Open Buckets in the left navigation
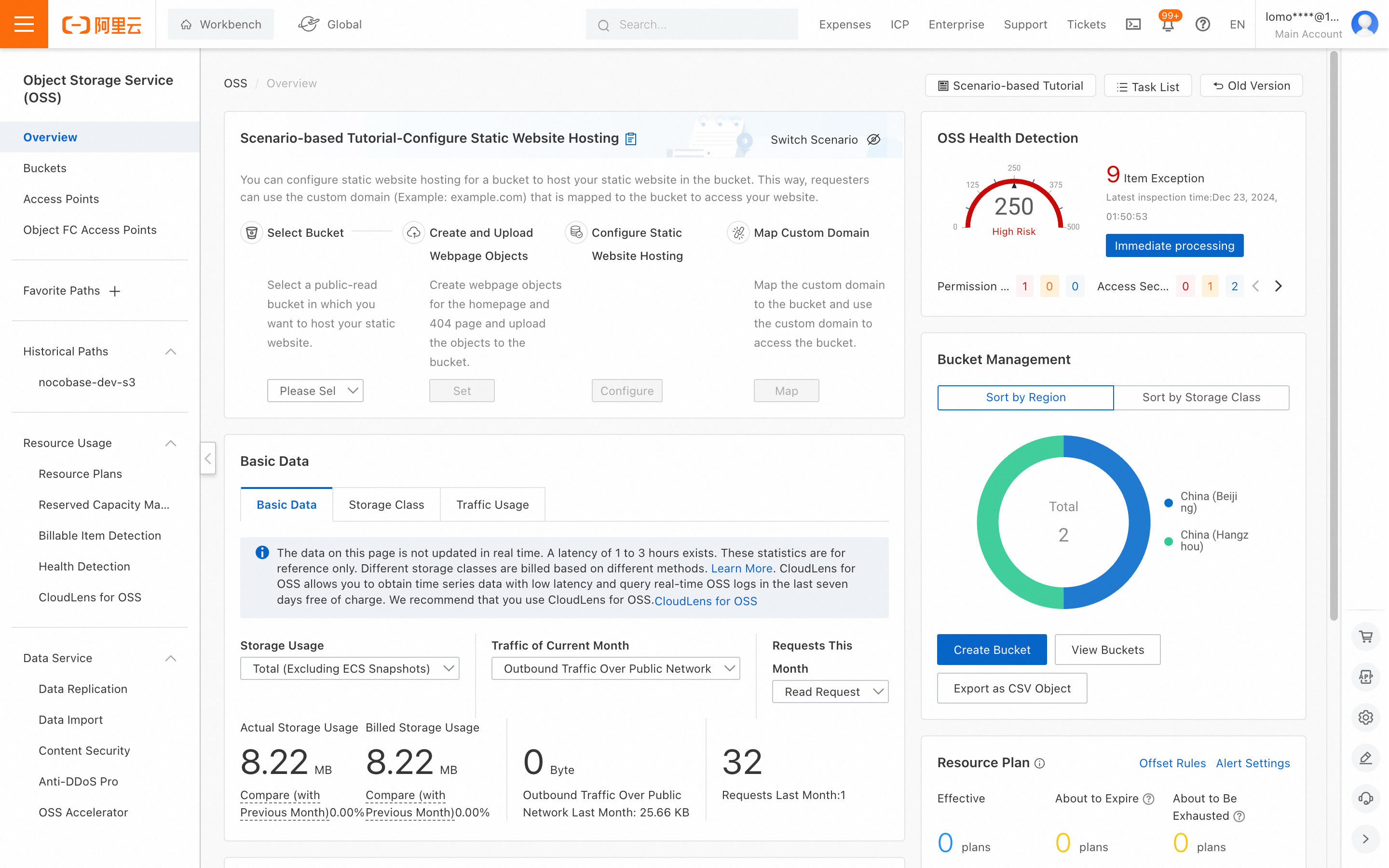The height and width of the screenshot is (868, 1389). 45,168
